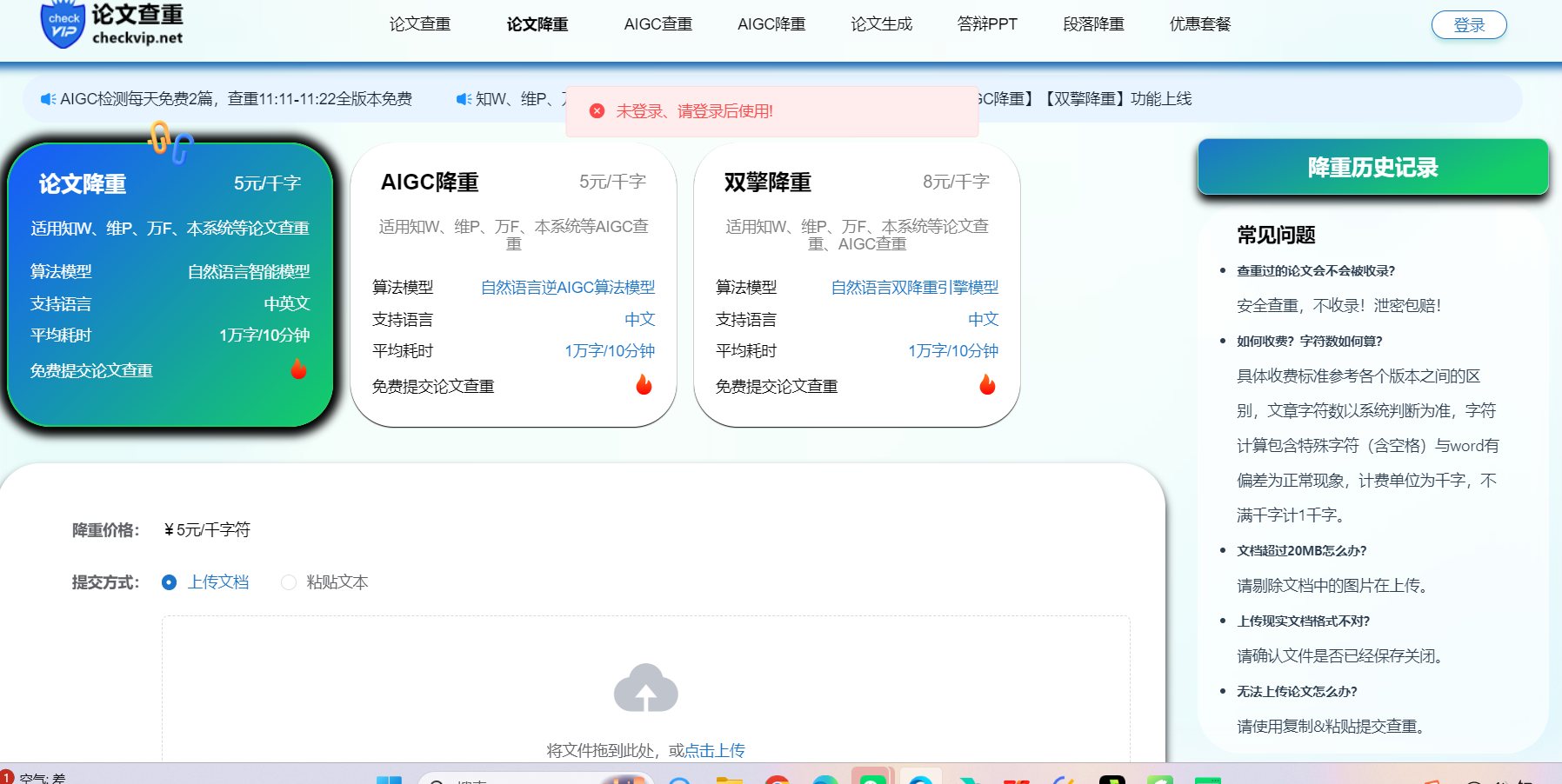The image size is (1562, 784).
Task: Open 降重历史记录 history button
Action: [1373, 167]
